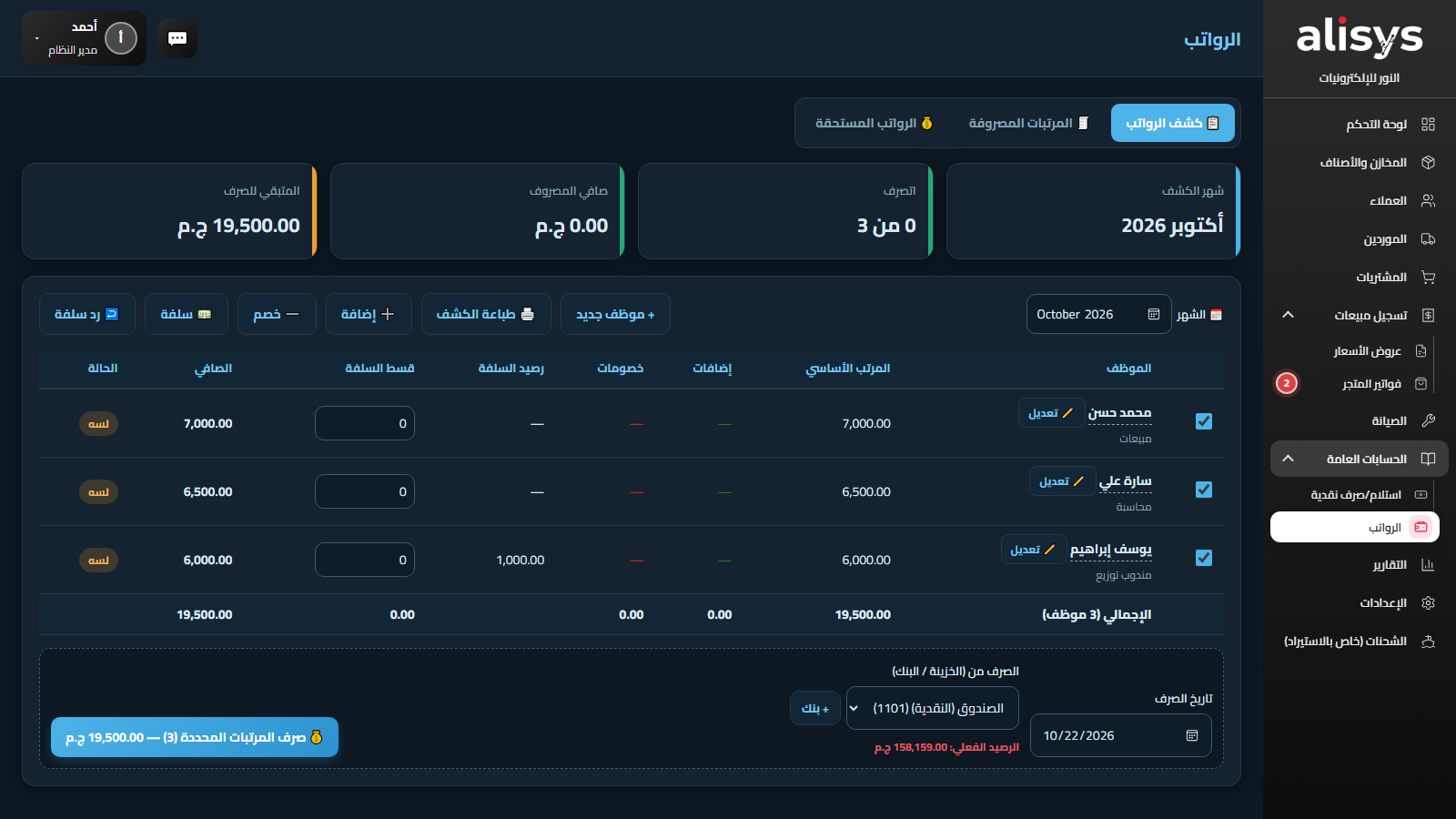Image resolution: width=1456 pixels, height=819 pixels.
Task: Collapse the تسجيل مبيعات sidebar section
Action: click(x=1288, y=315)
